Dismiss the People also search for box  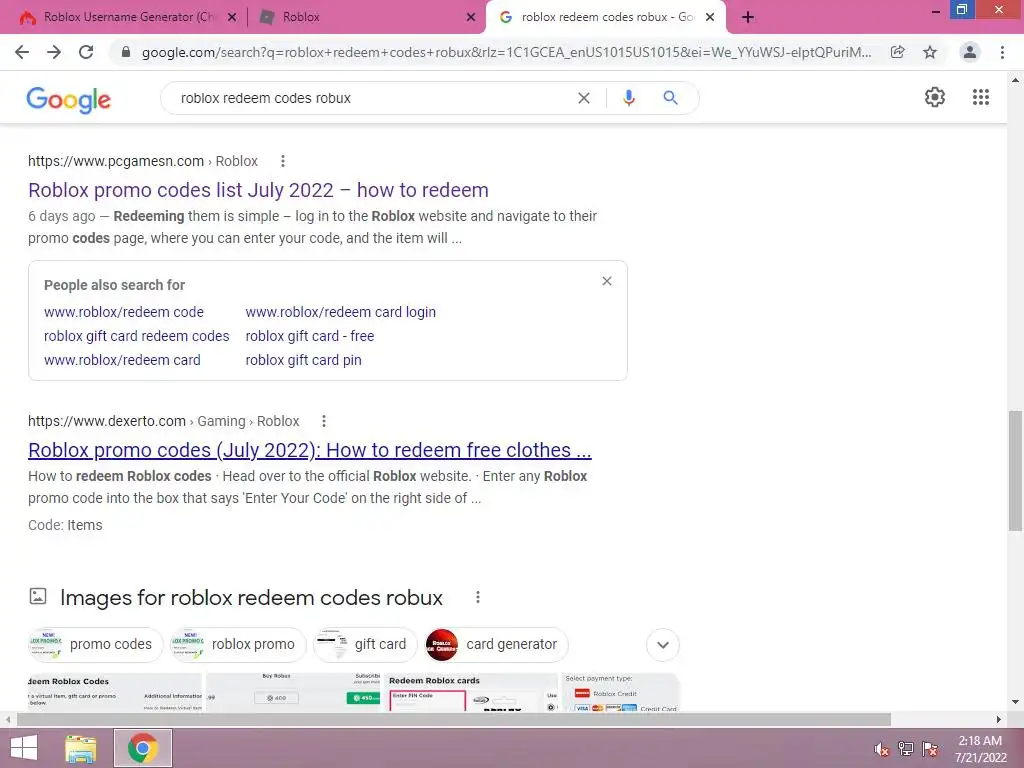point(607,281)
